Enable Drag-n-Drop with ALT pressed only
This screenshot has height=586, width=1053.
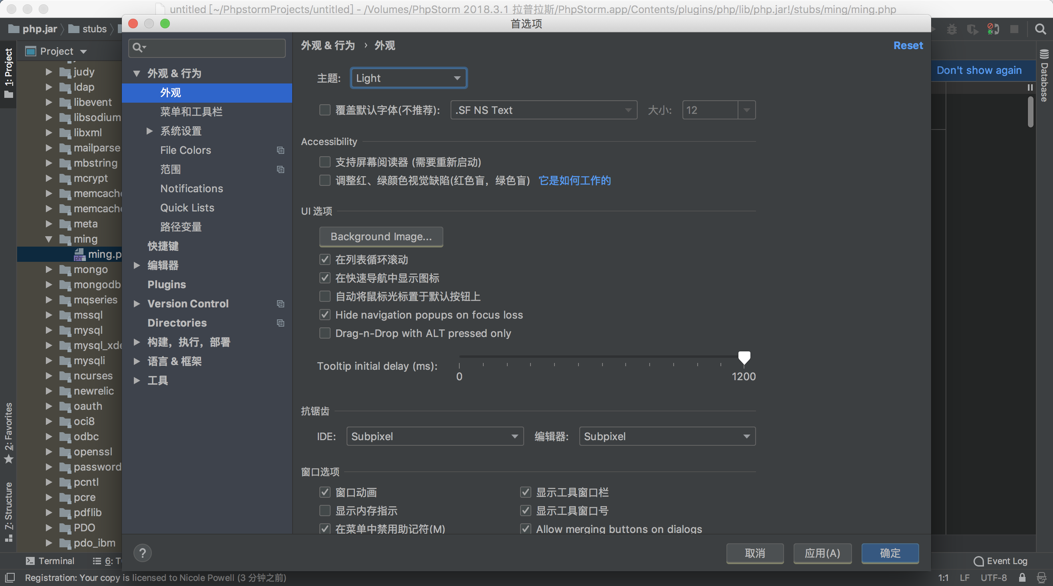325,334
